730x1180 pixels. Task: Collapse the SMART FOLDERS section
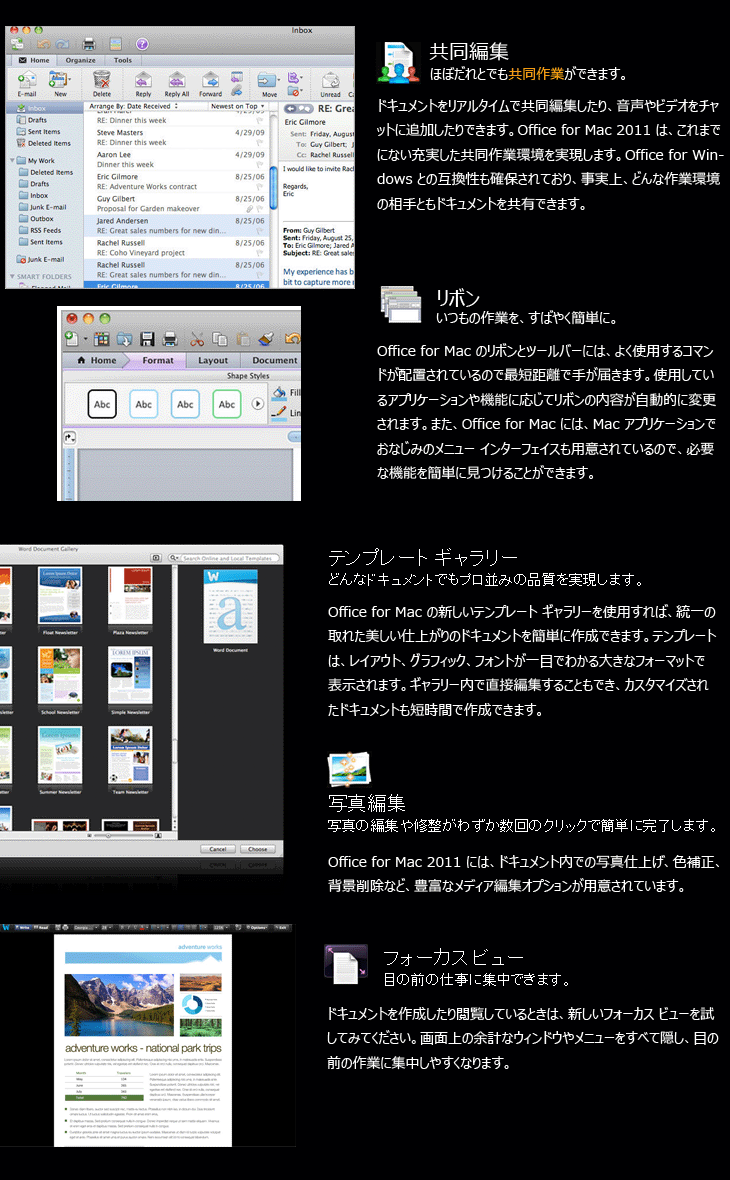click(12, 276)
